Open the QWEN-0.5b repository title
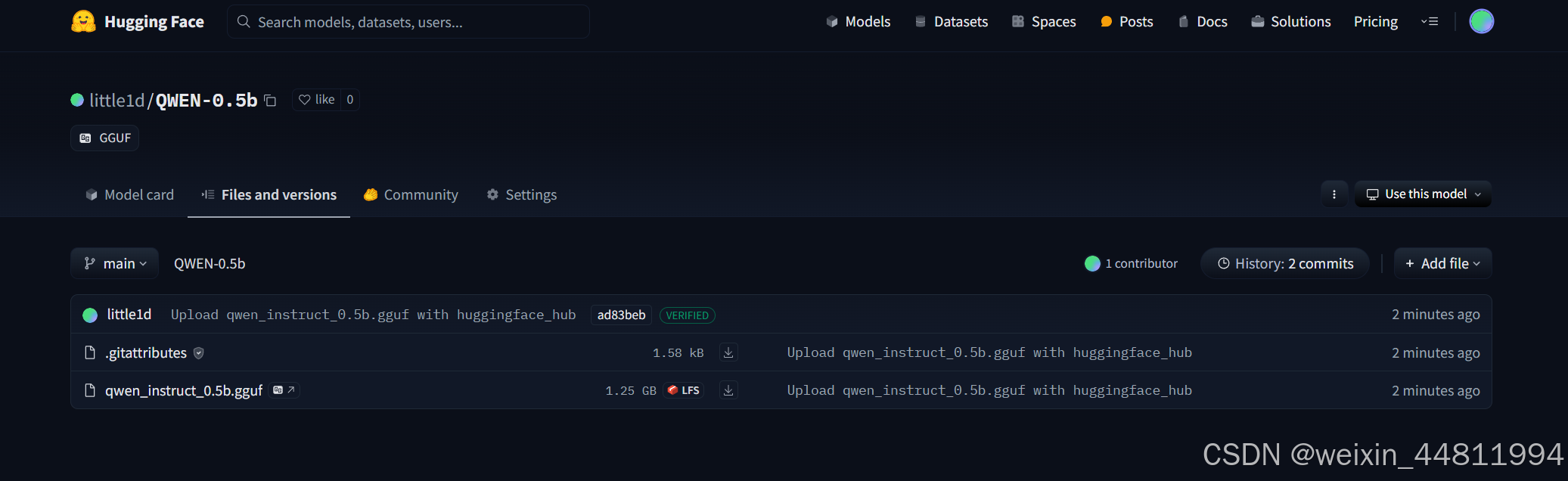This screenshot has height=481, width=1568. pos(206,100)
